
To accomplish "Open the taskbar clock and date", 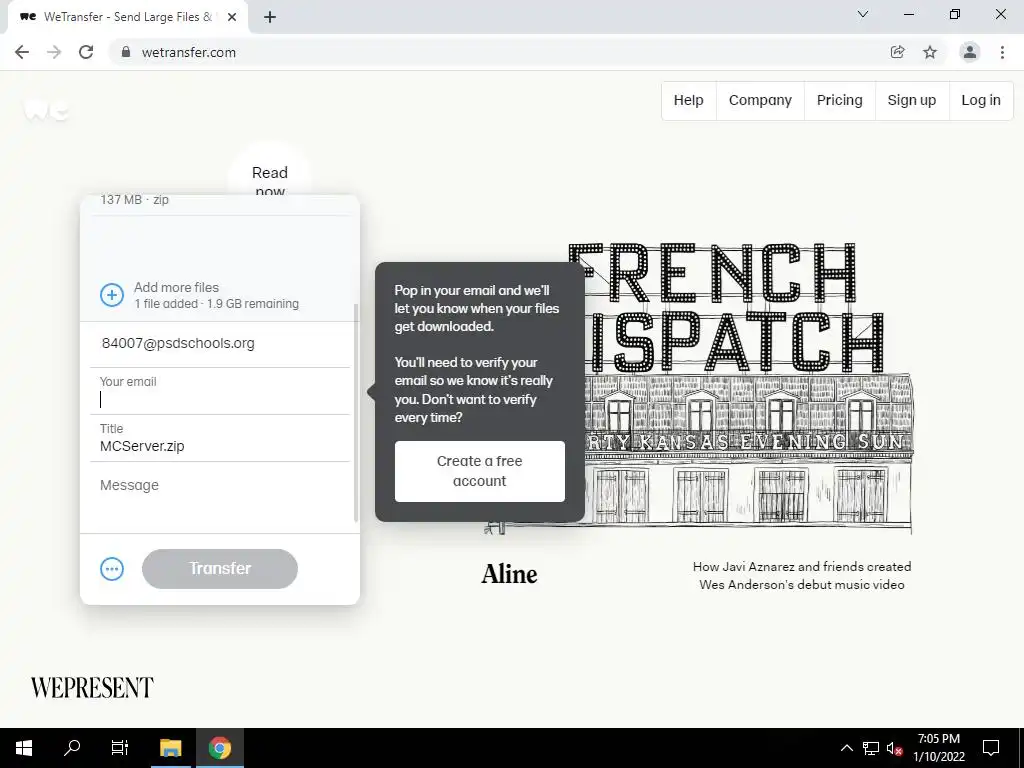I will [938, 748].
